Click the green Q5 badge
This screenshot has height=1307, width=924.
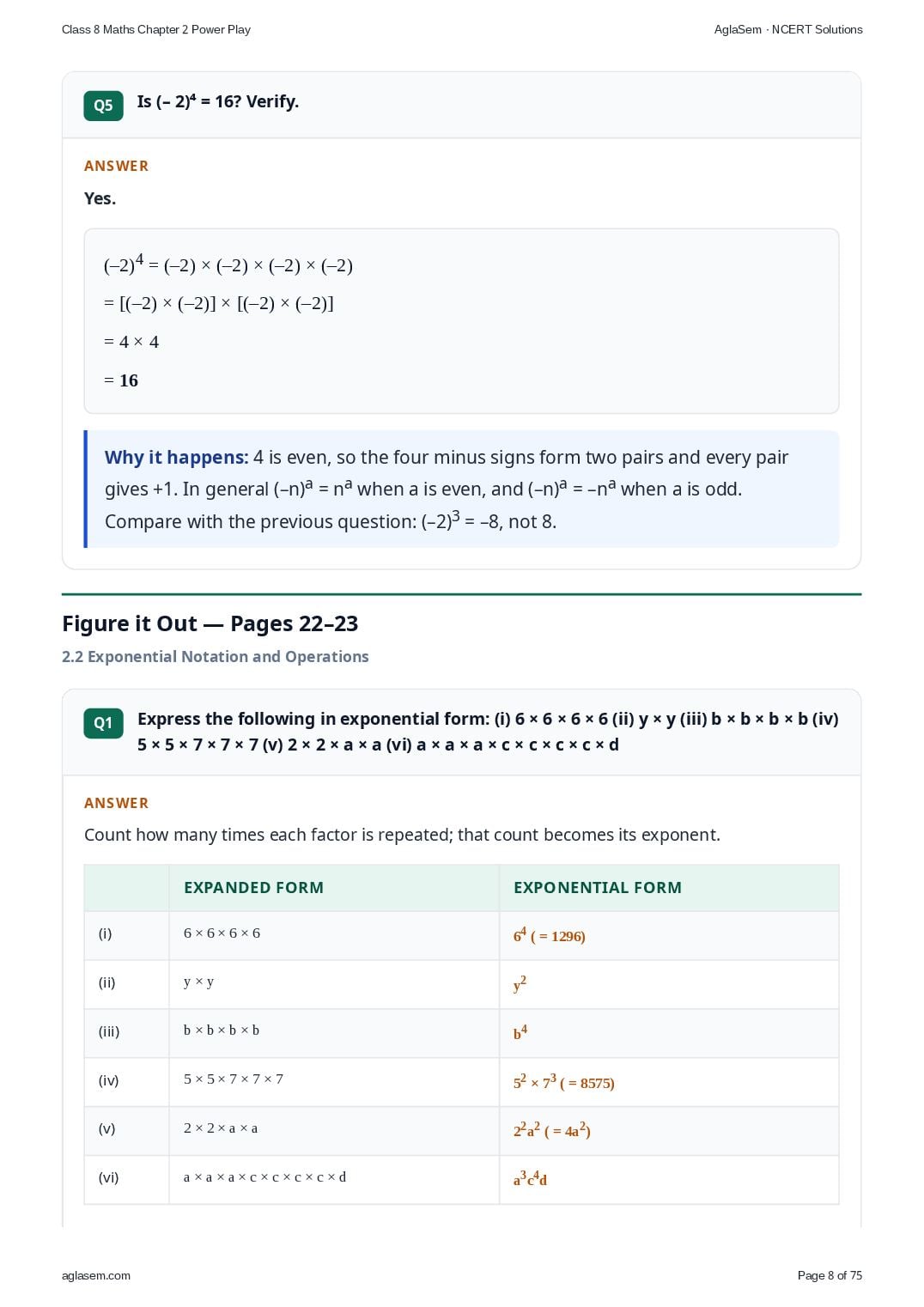click(103, 106)
